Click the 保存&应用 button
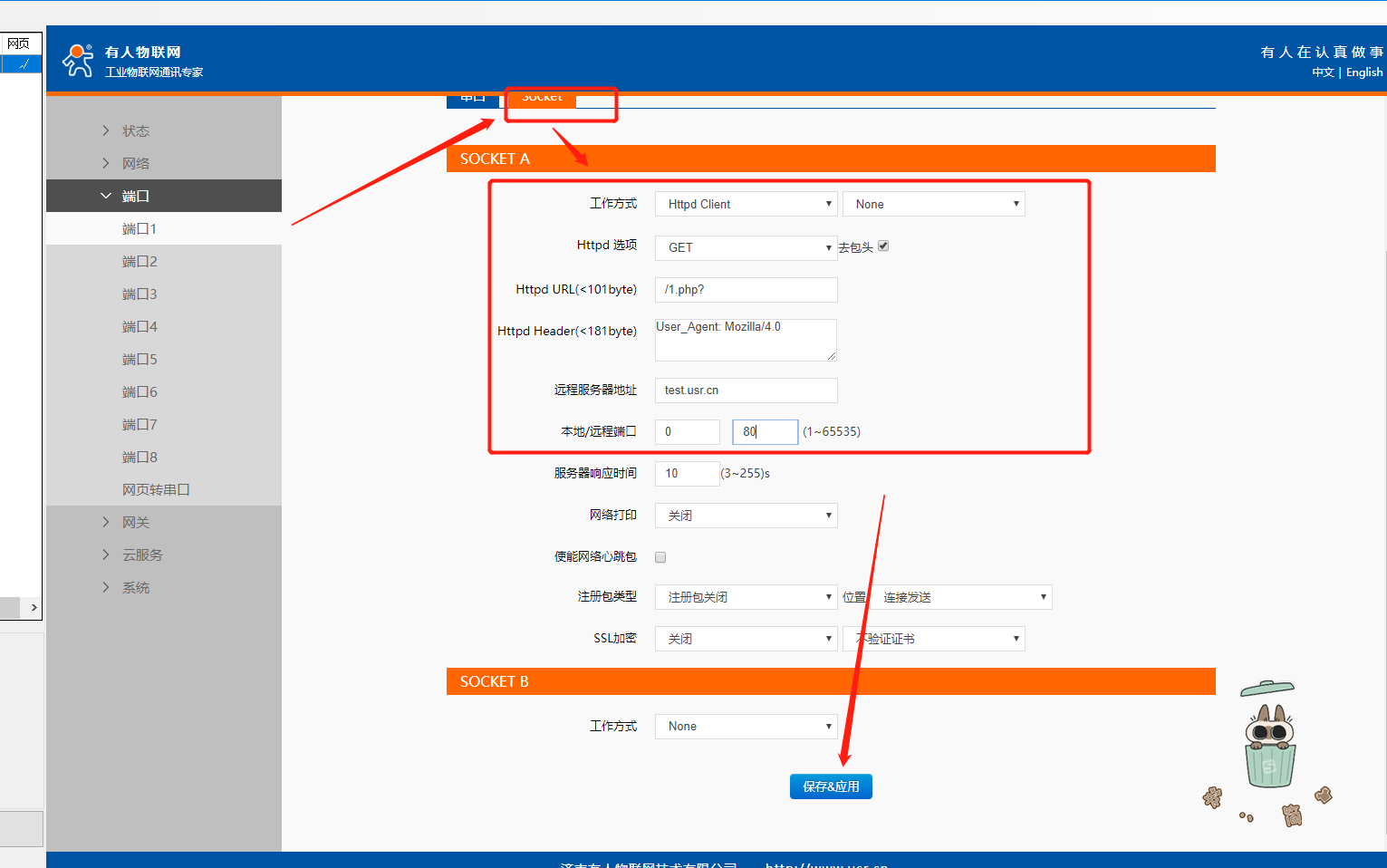 [x=831, y=786]
